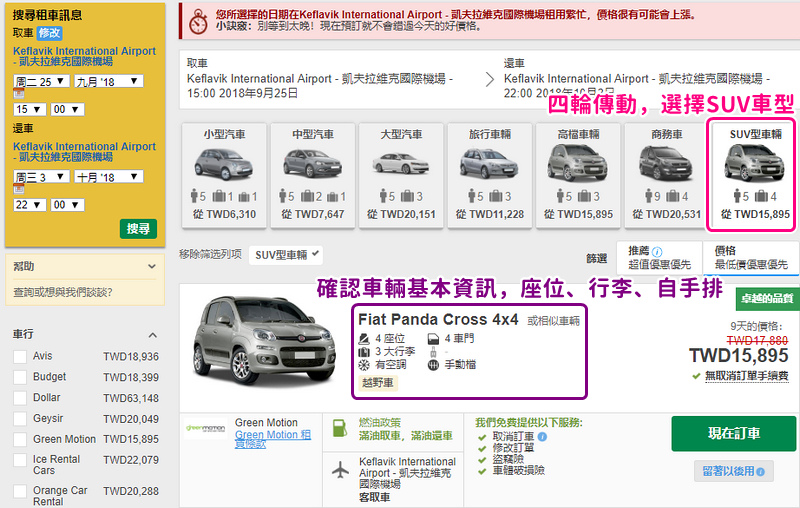Select the 中型汽車 car category
This screenshot has width=800, height=508.
(x=313, y=175)
